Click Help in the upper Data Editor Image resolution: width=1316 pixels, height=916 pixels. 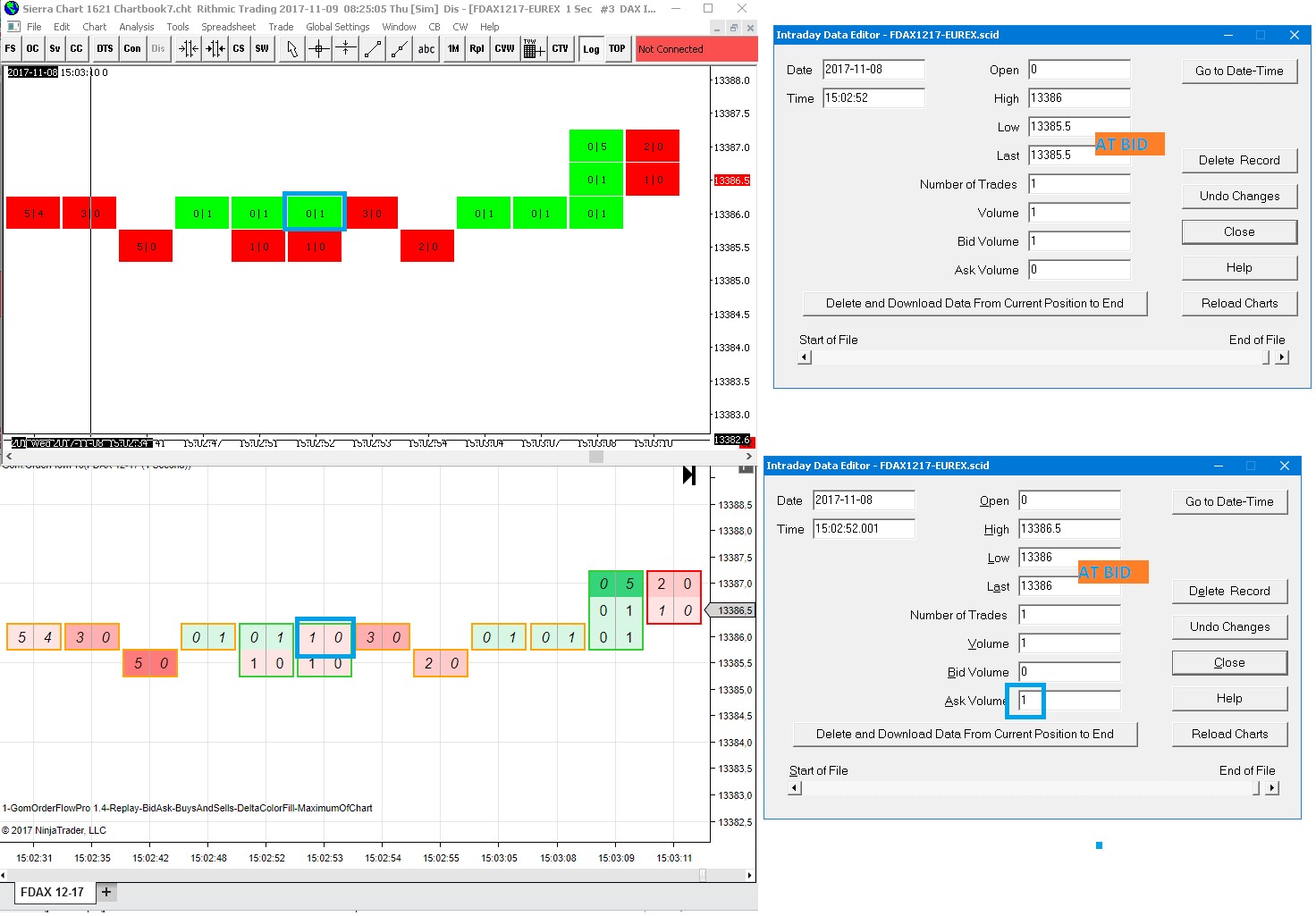pos(1239,267)
